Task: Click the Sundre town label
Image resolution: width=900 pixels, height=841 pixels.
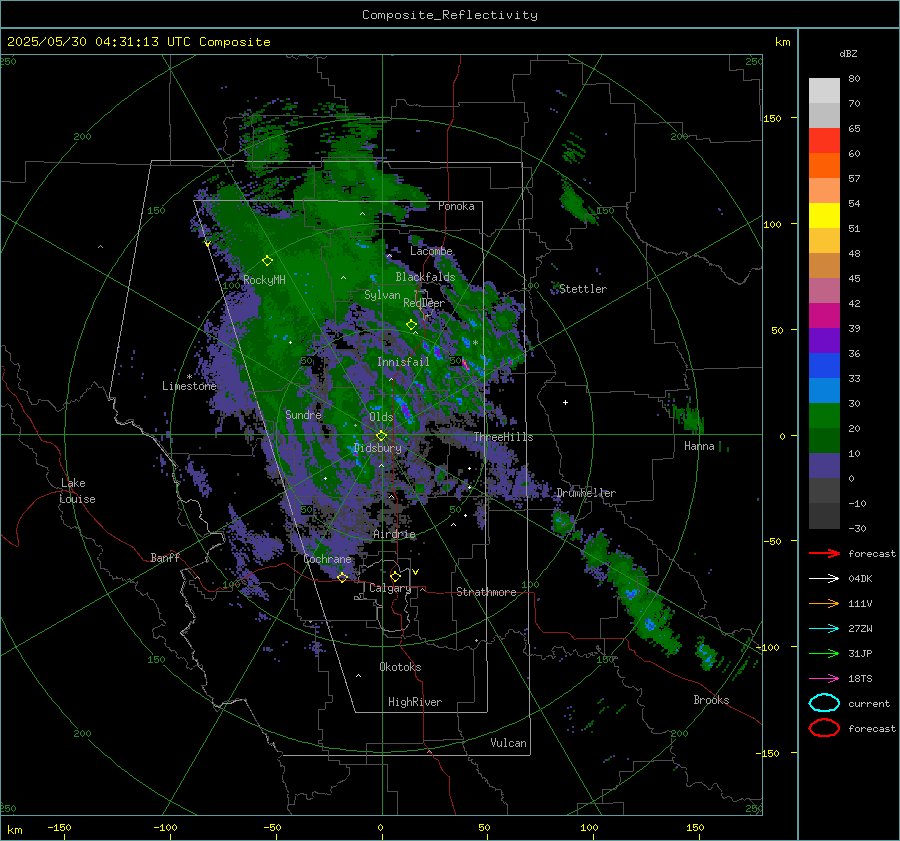Action: (303, 414)
